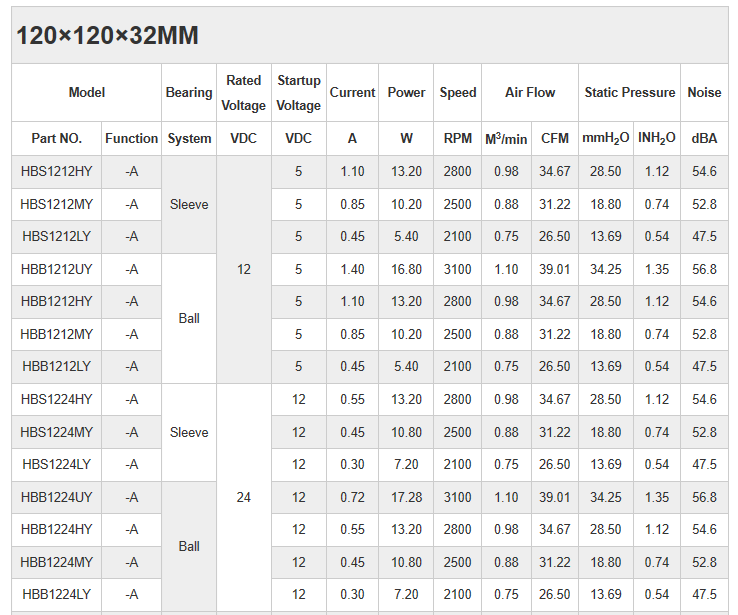
Task: Click the 1.40 current value cell
Action: (x=352, y=269)
